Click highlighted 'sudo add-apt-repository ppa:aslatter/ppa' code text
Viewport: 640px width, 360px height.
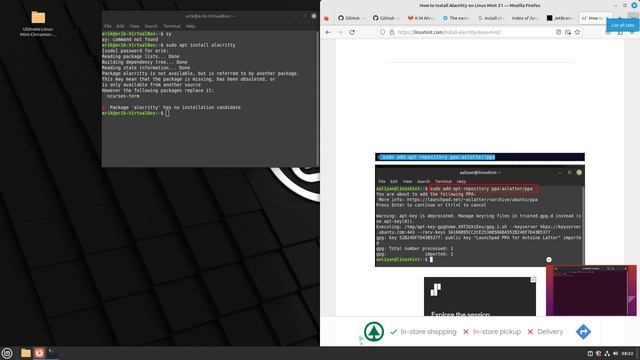(x=437, y=157)
